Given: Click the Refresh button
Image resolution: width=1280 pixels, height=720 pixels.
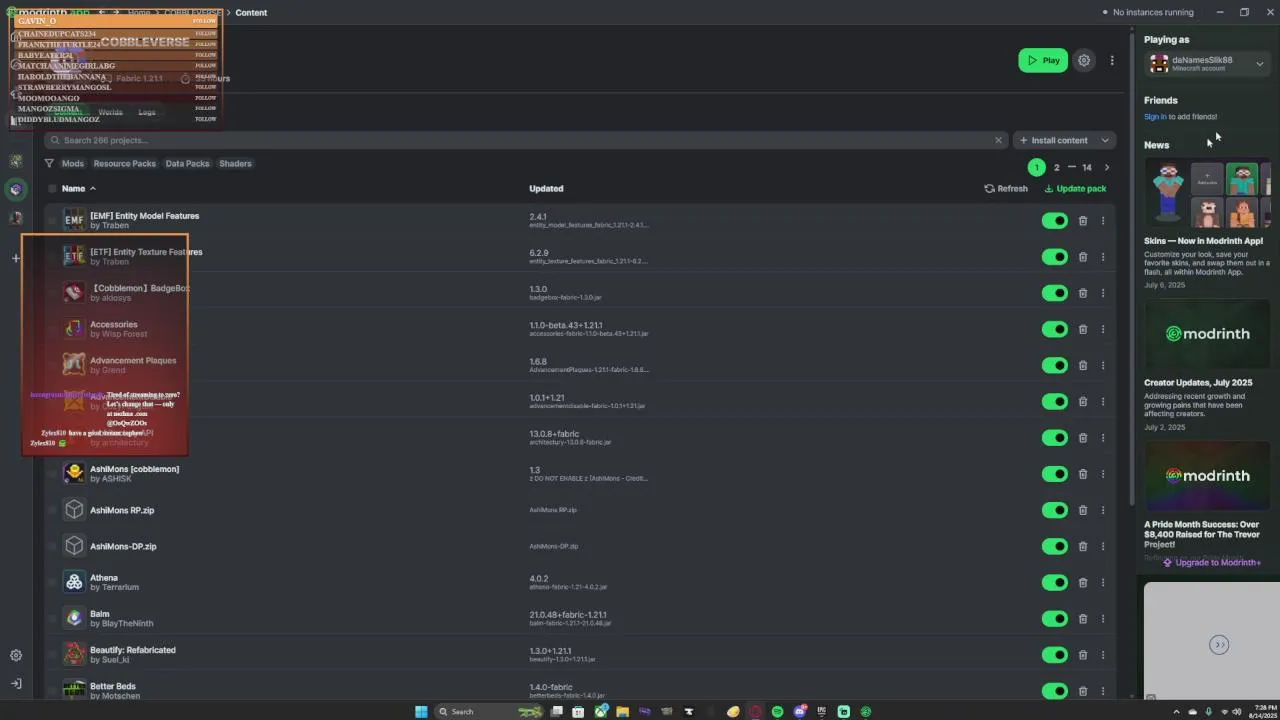Looking at the screenshot, I should pos(1006,188).
